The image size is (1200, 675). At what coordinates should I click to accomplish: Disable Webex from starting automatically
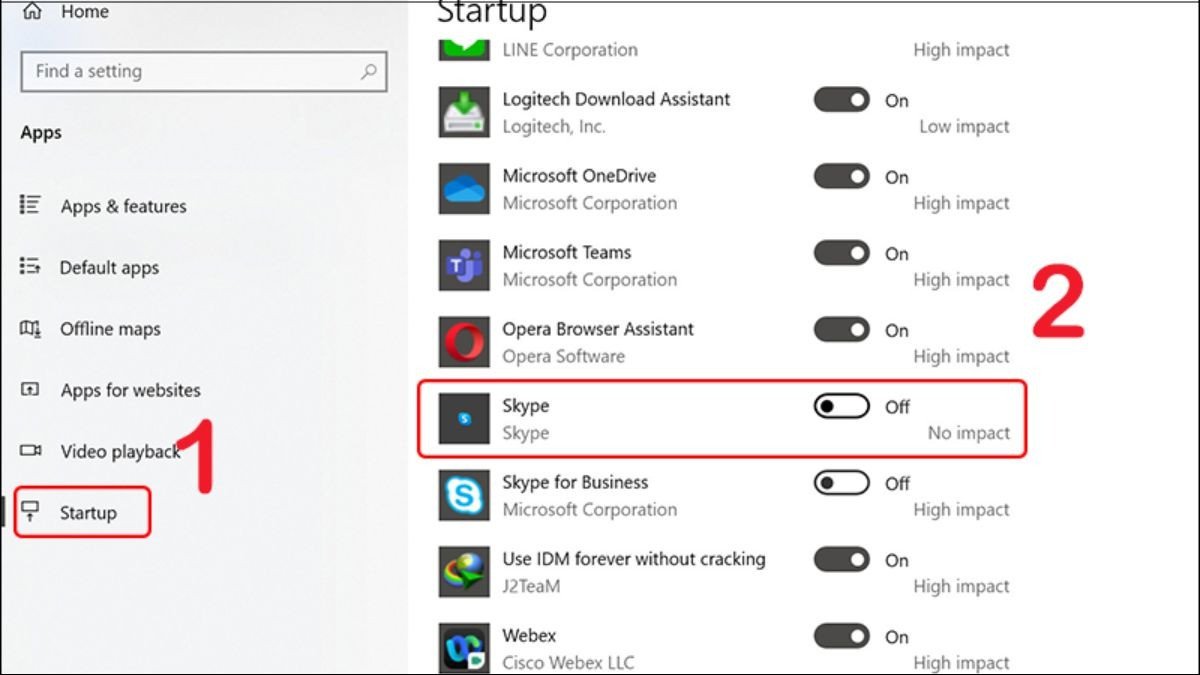click(x=841, y=637)
